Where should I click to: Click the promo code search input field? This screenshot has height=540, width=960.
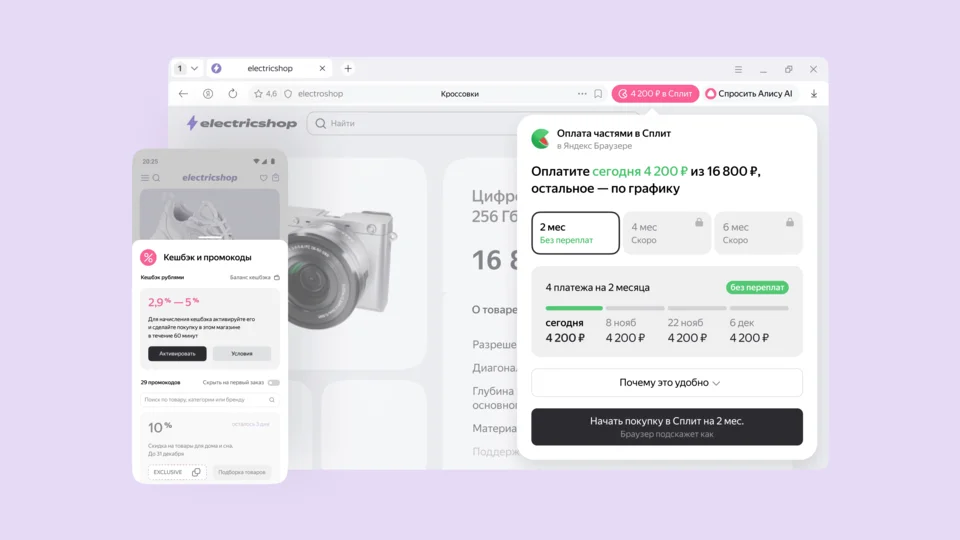209,400
